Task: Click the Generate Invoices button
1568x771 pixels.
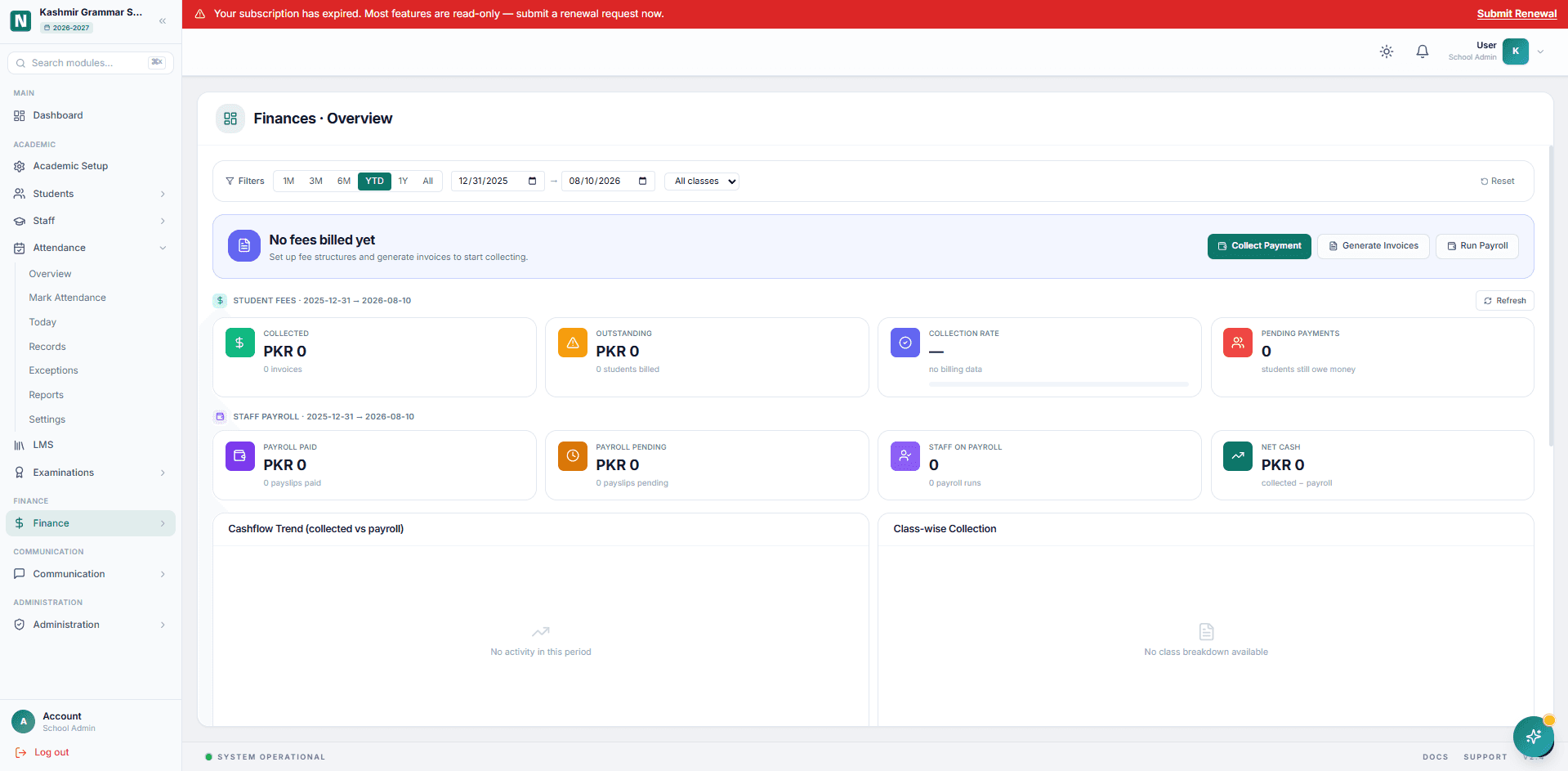Action: point(1373,246)
